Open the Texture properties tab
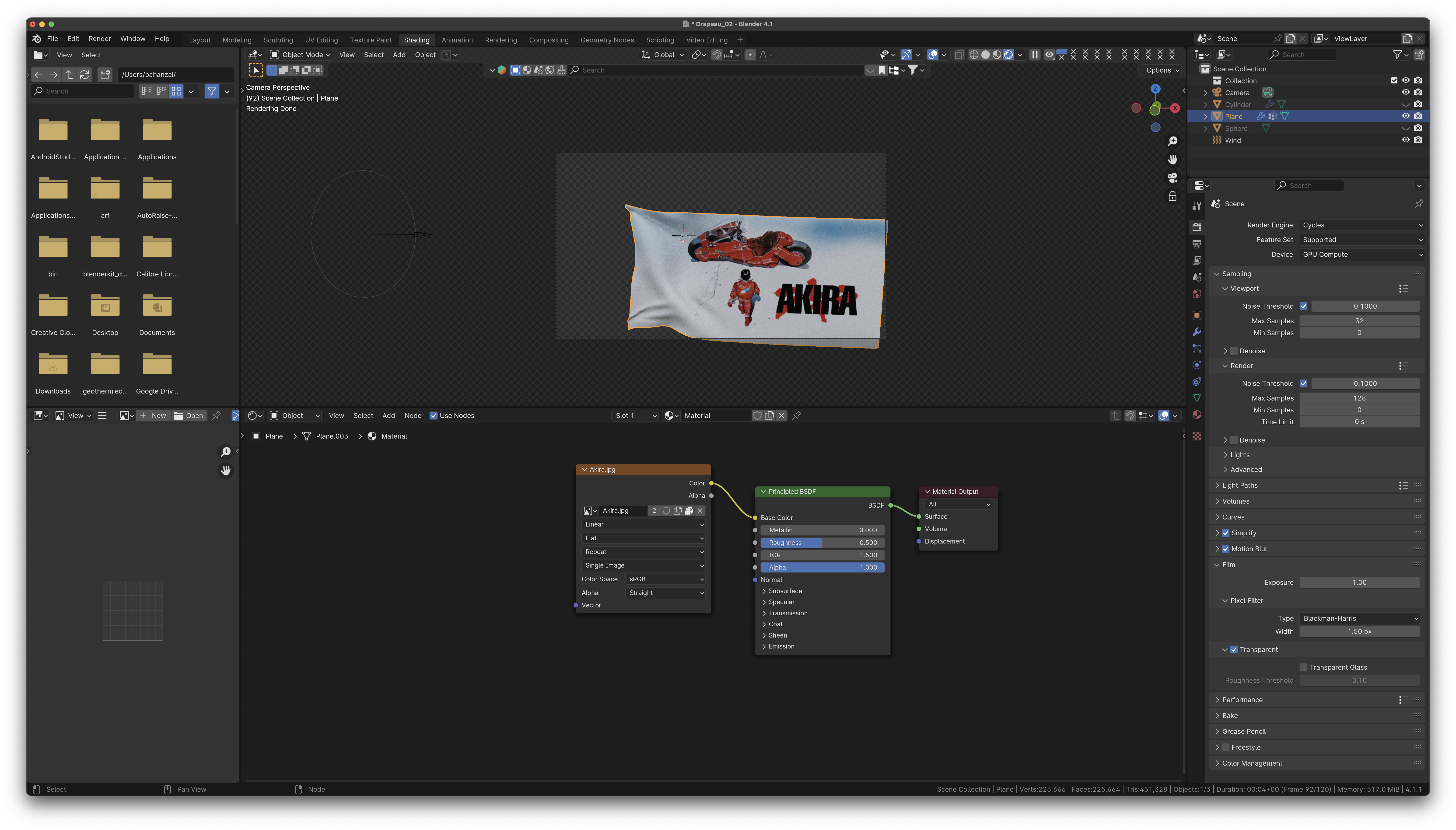The height and width of the screenshot is (830, 1456). coord(1197,436)
